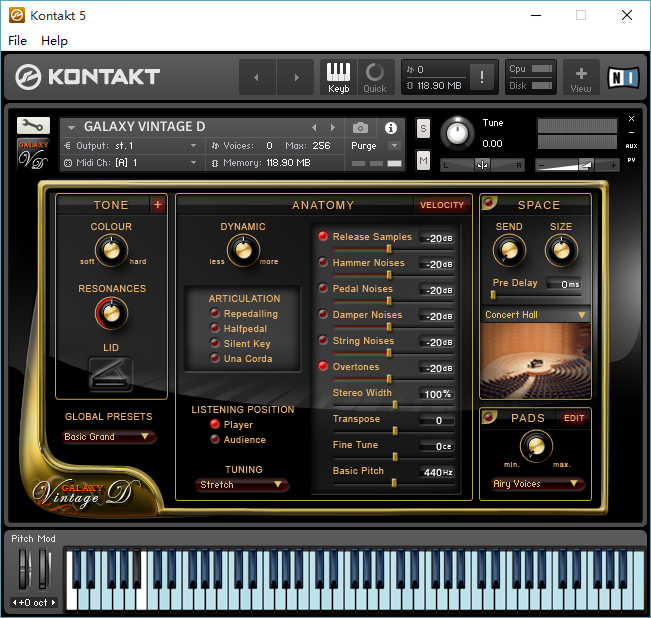The image size is (651, 618).
Task: Click the Quick load icon
Action: [x=375, y=76]
